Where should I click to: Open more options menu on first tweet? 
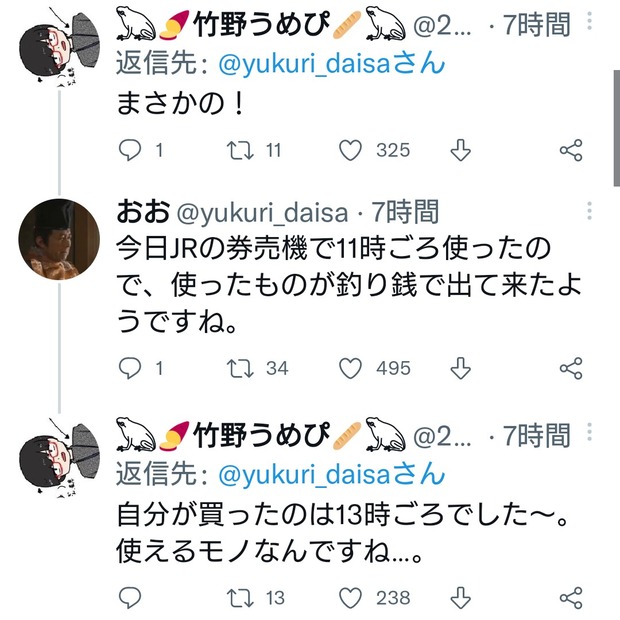click(590, 21)
